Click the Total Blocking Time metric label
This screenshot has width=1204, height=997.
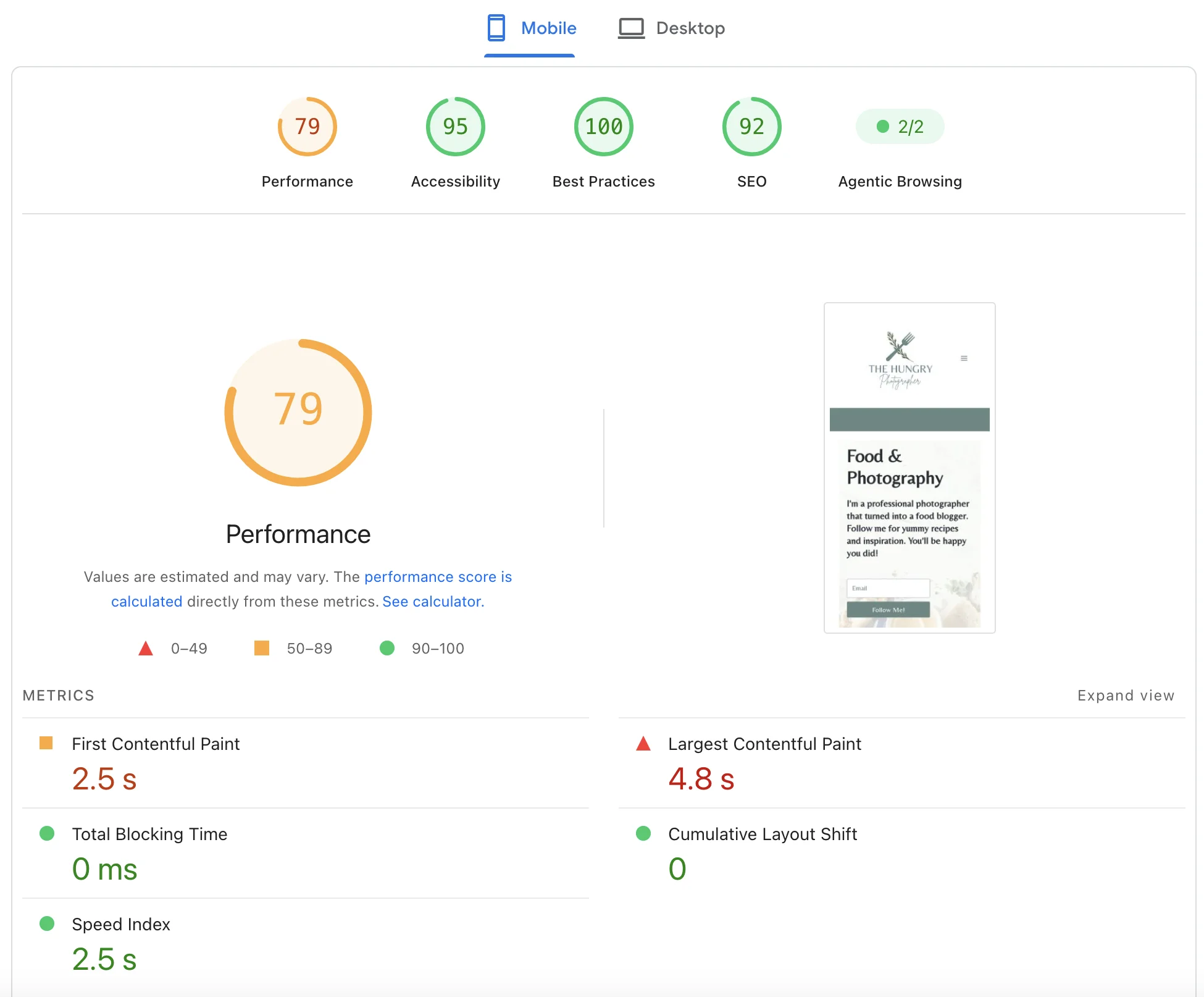pyautogui.click(x=149, y=834)
